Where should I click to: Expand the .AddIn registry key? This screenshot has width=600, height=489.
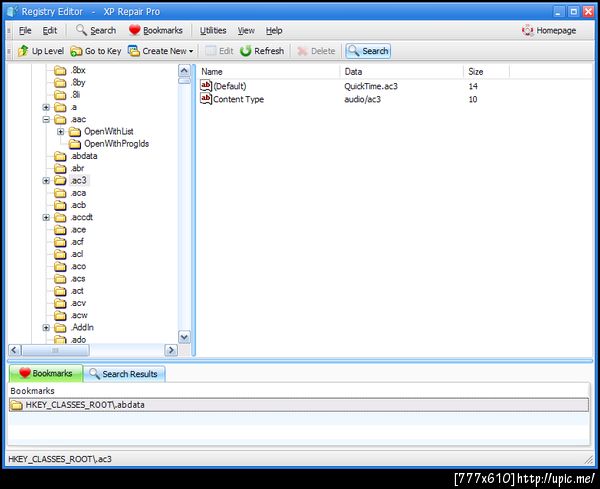pyautogui.click(x=46, y=328)
